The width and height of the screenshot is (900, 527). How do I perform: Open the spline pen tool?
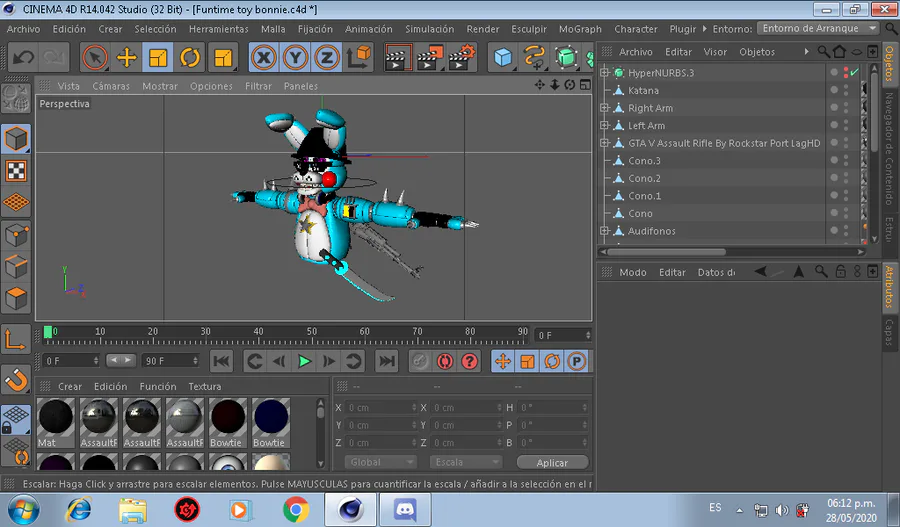click(x=534, y=57)
